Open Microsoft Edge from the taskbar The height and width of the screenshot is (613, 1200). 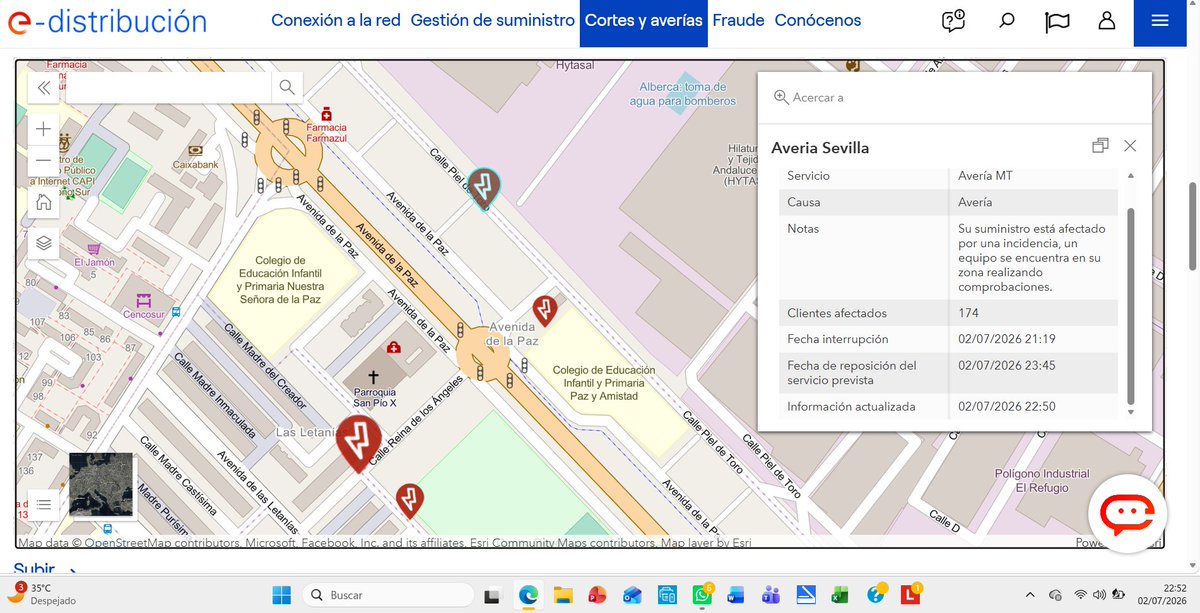tap(528, 595)
